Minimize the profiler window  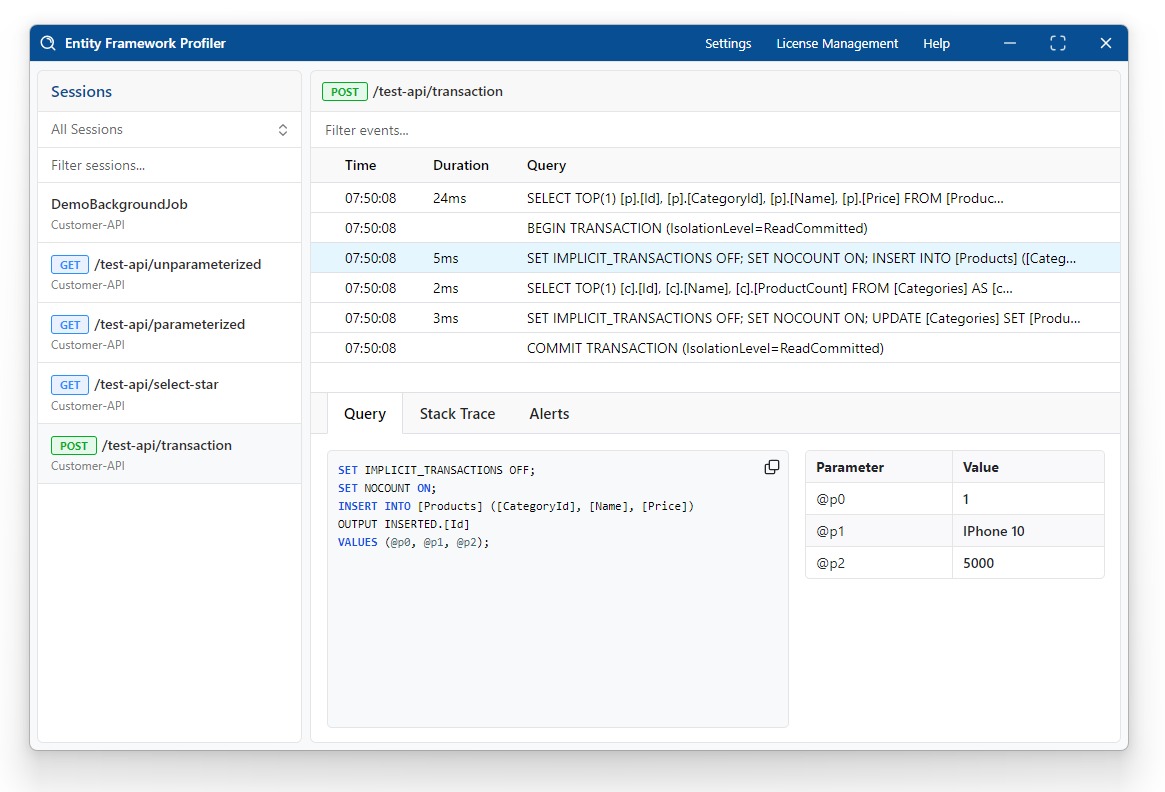(1010, 43)
